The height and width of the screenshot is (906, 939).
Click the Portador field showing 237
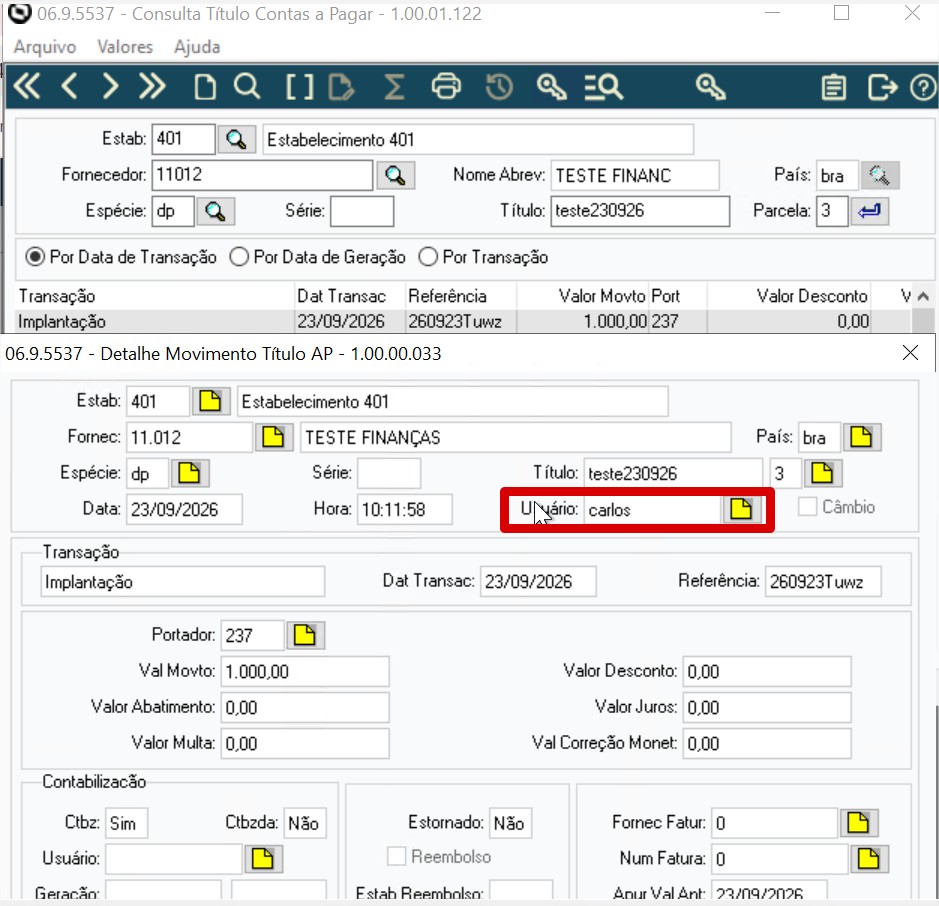pyautogui.click(x=252, y=635)
